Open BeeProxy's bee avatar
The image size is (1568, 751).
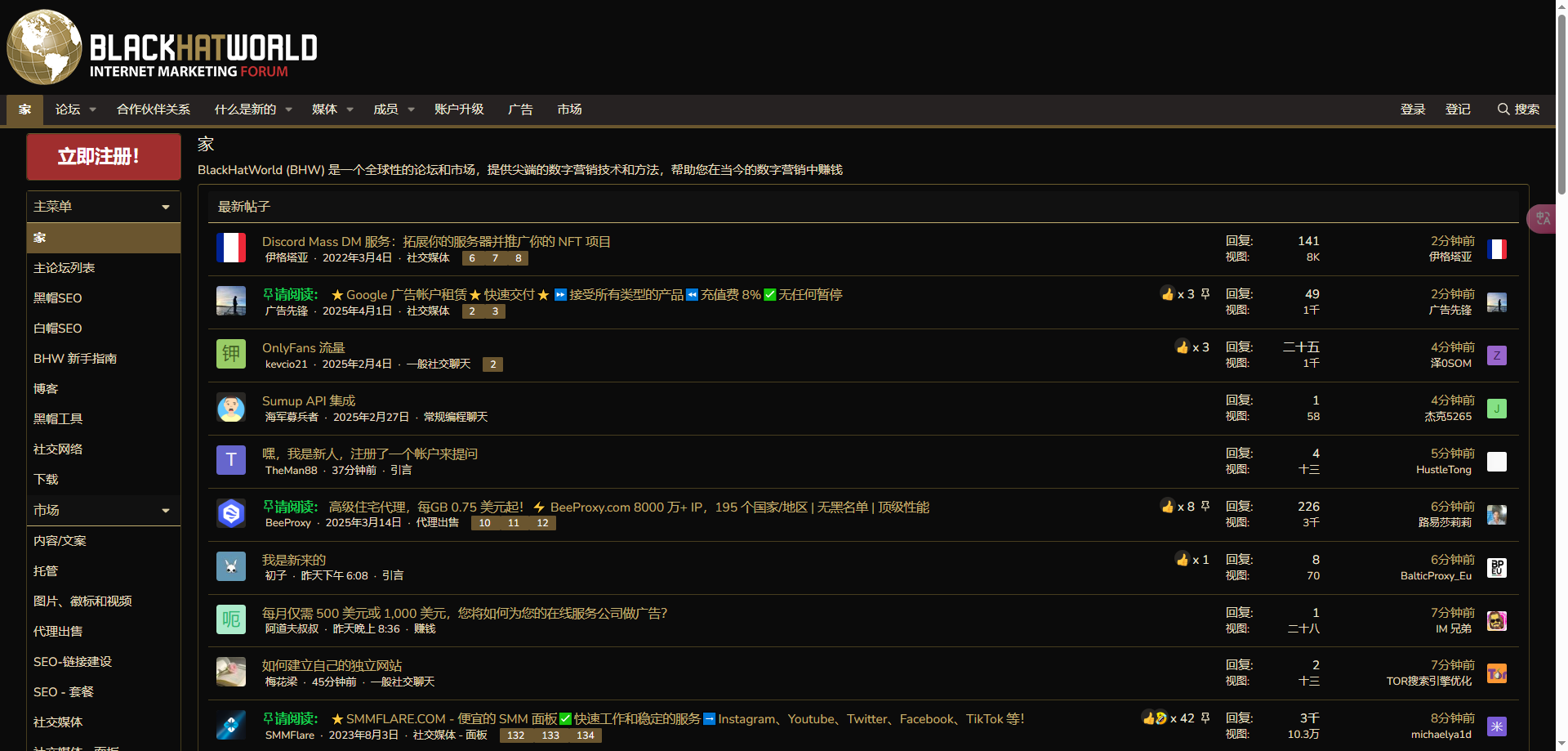pos(231,513)
